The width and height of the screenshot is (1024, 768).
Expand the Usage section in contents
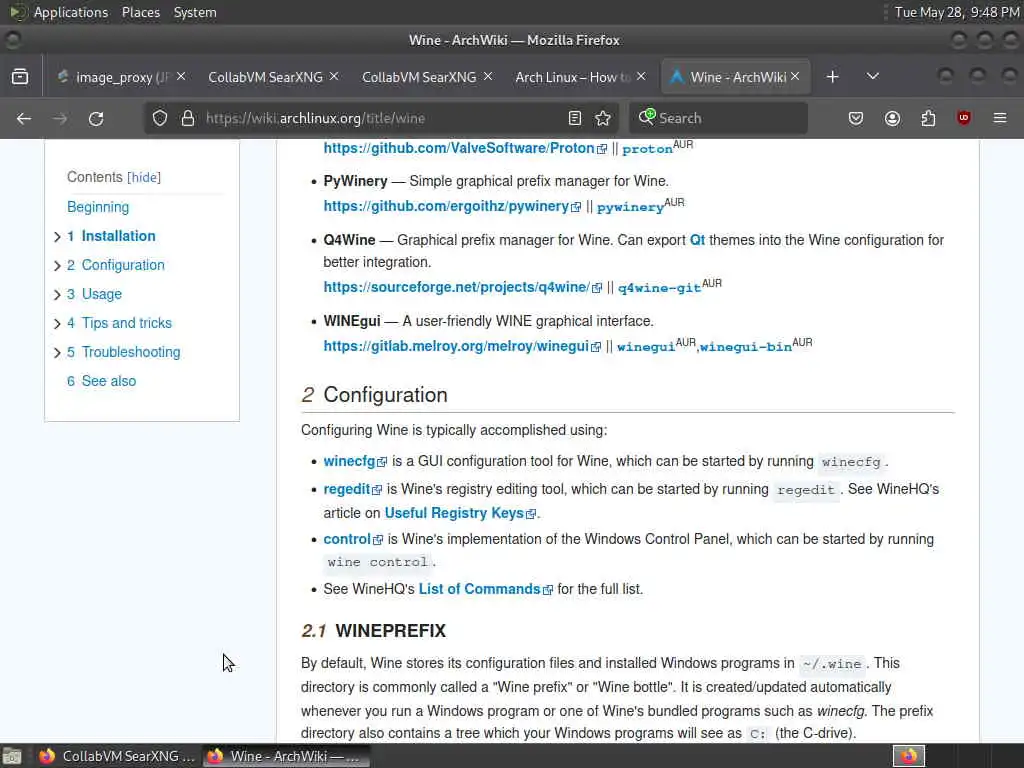pyautogui.click(x=57, y=295)
